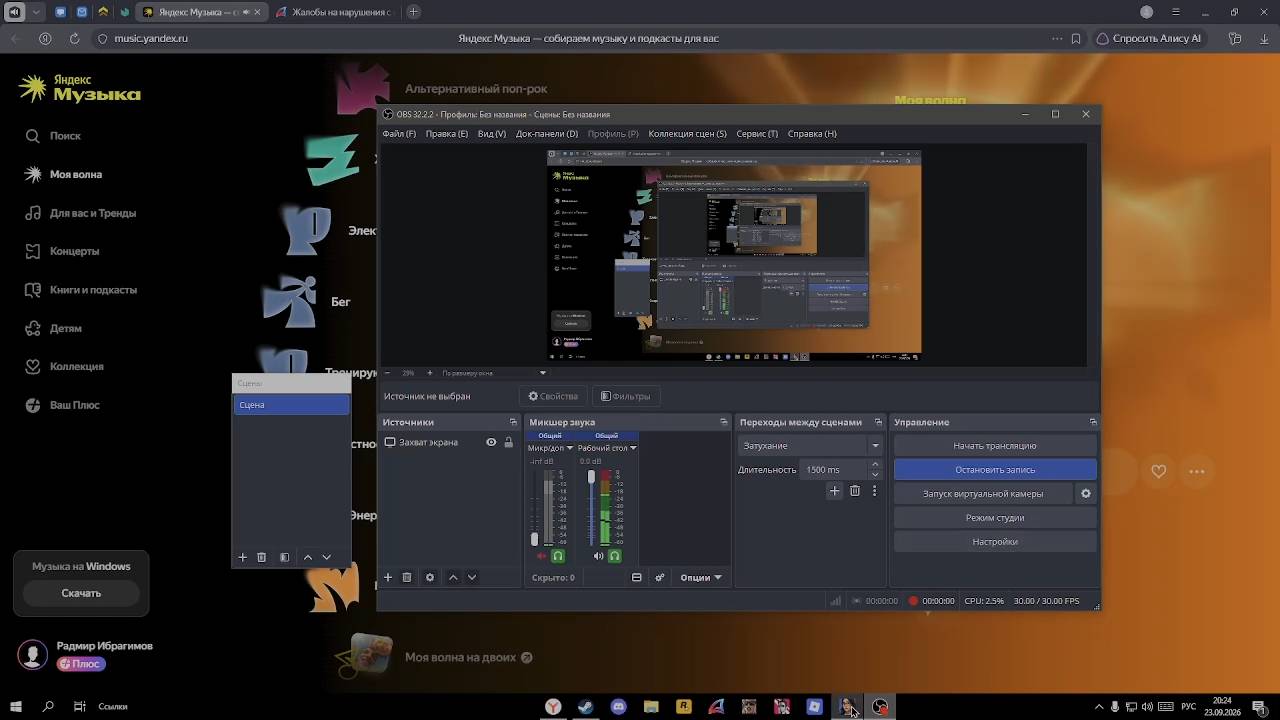
Task: Click the transition duration field 1500 ms
Action: (x=835, y=470)
